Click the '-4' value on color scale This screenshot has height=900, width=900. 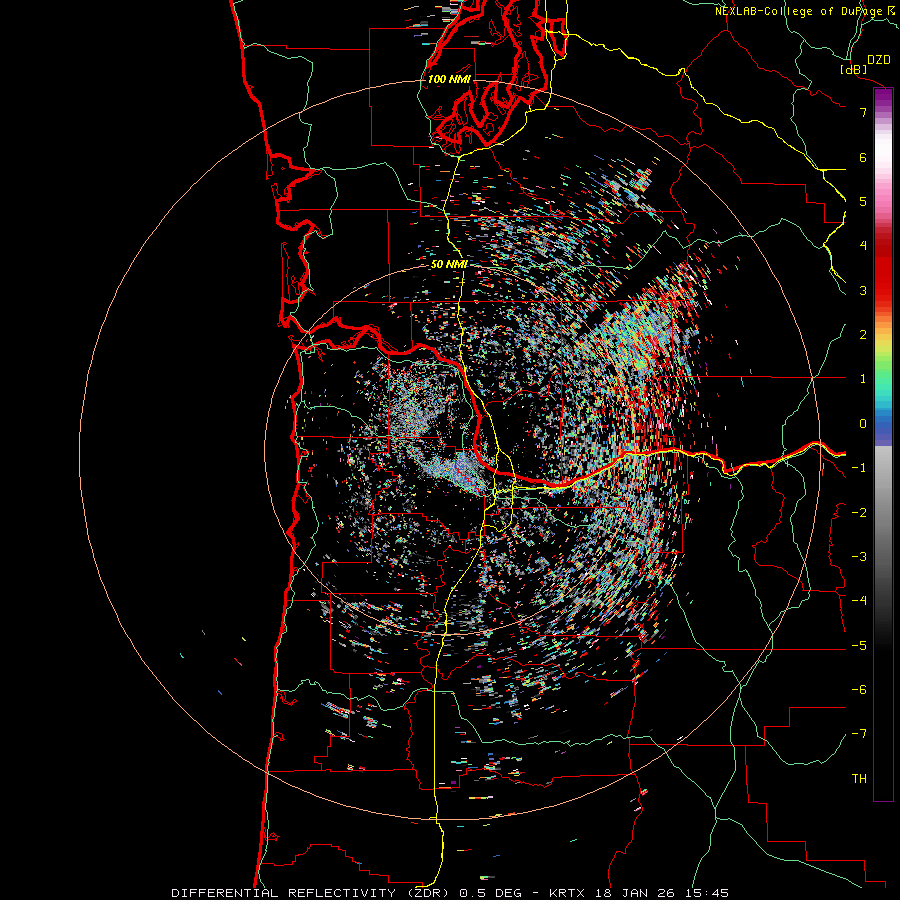click(x=859, y=601)
